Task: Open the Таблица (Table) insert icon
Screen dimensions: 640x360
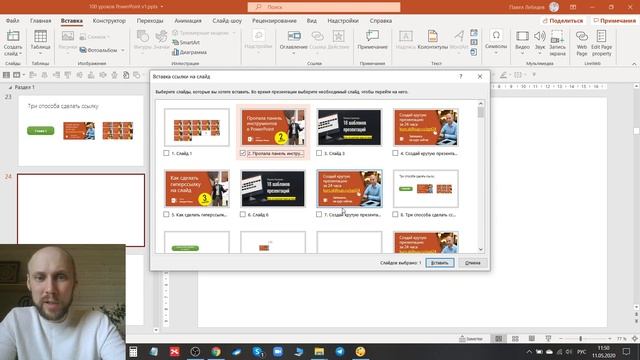Action: click(40, 37)
